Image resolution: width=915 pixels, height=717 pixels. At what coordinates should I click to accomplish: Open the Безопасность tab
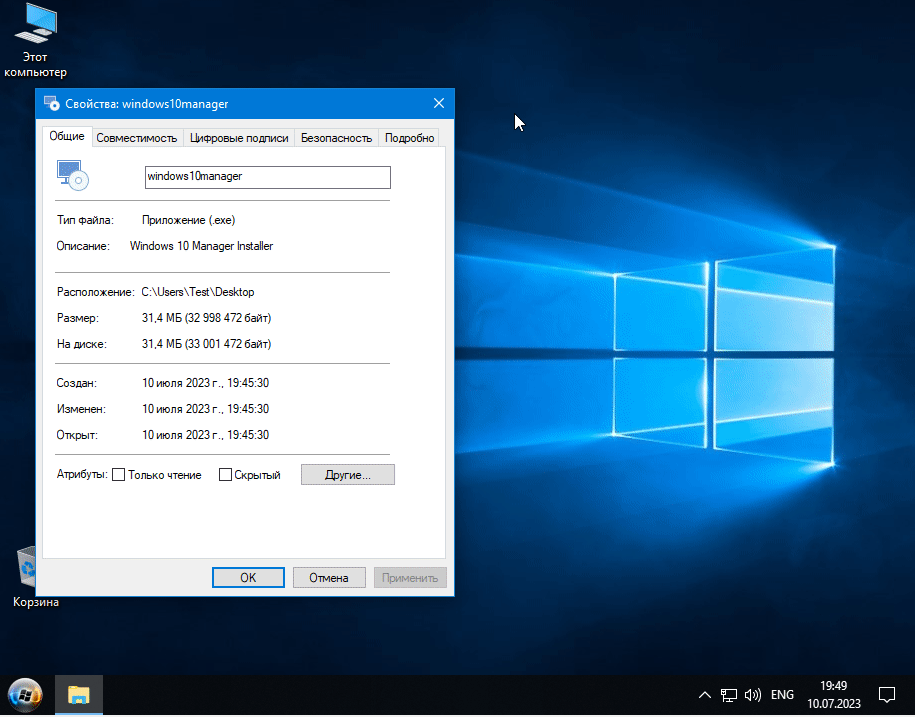[x=336, y=138]
